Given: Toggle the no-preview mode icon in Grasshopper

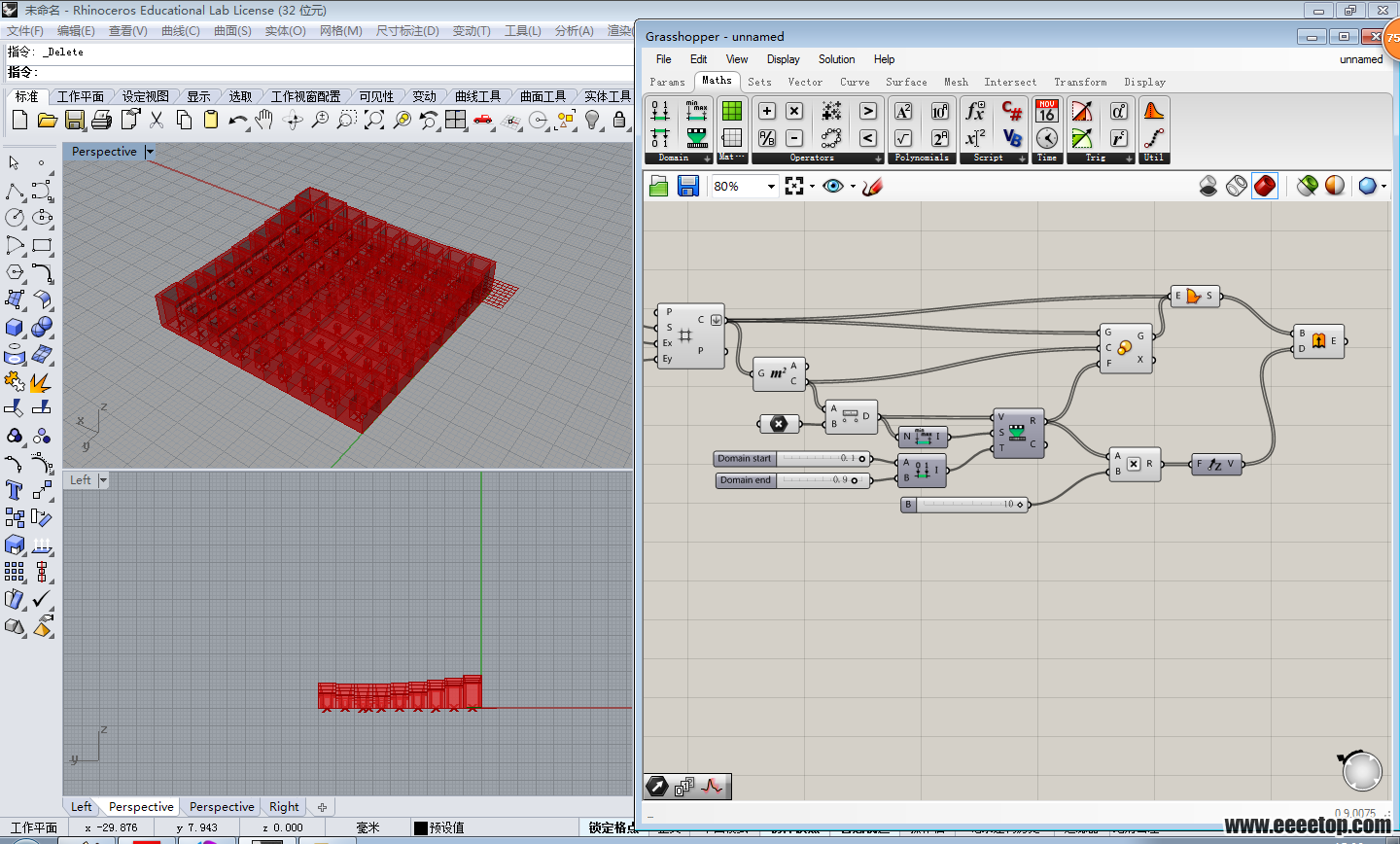Looking at the screenshot, I should tap(1208, 186).
